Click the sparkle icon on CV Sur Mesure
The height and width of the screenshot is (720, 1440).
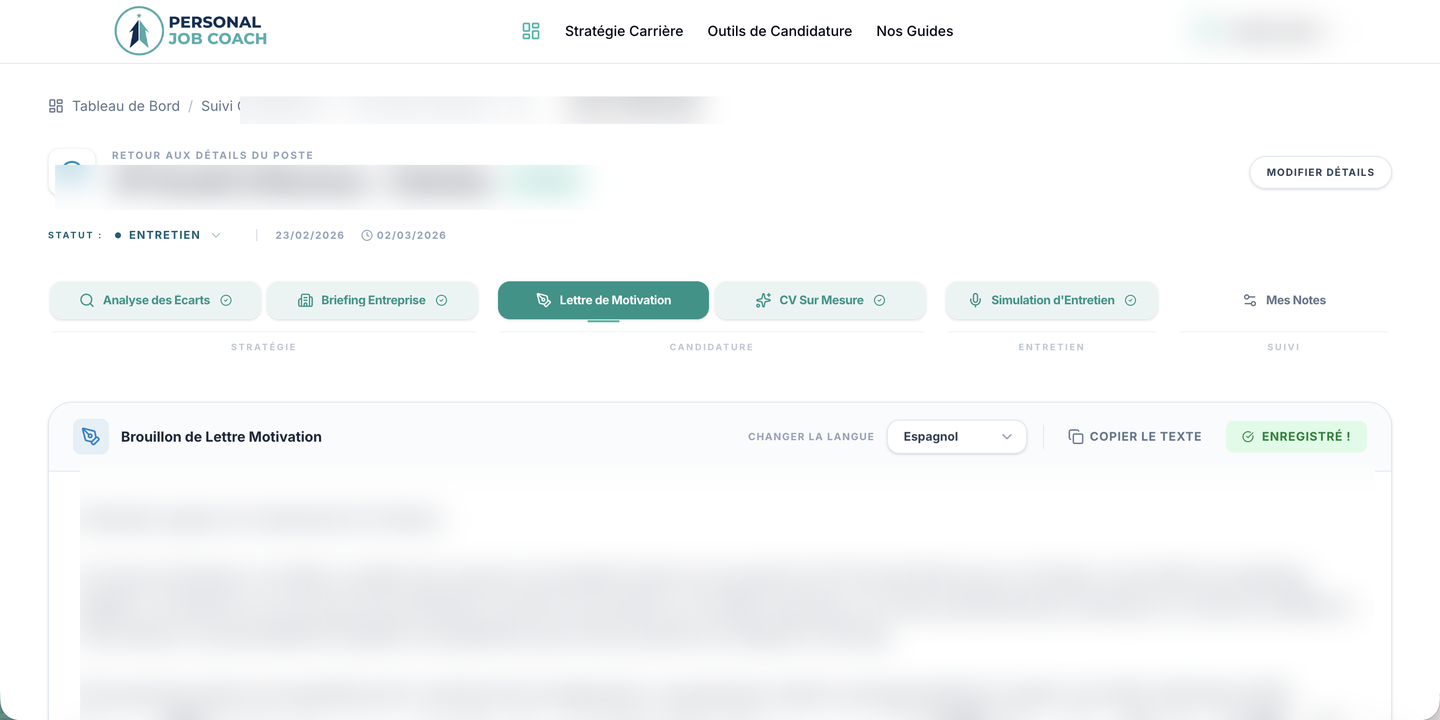click(x=763, y=300)
